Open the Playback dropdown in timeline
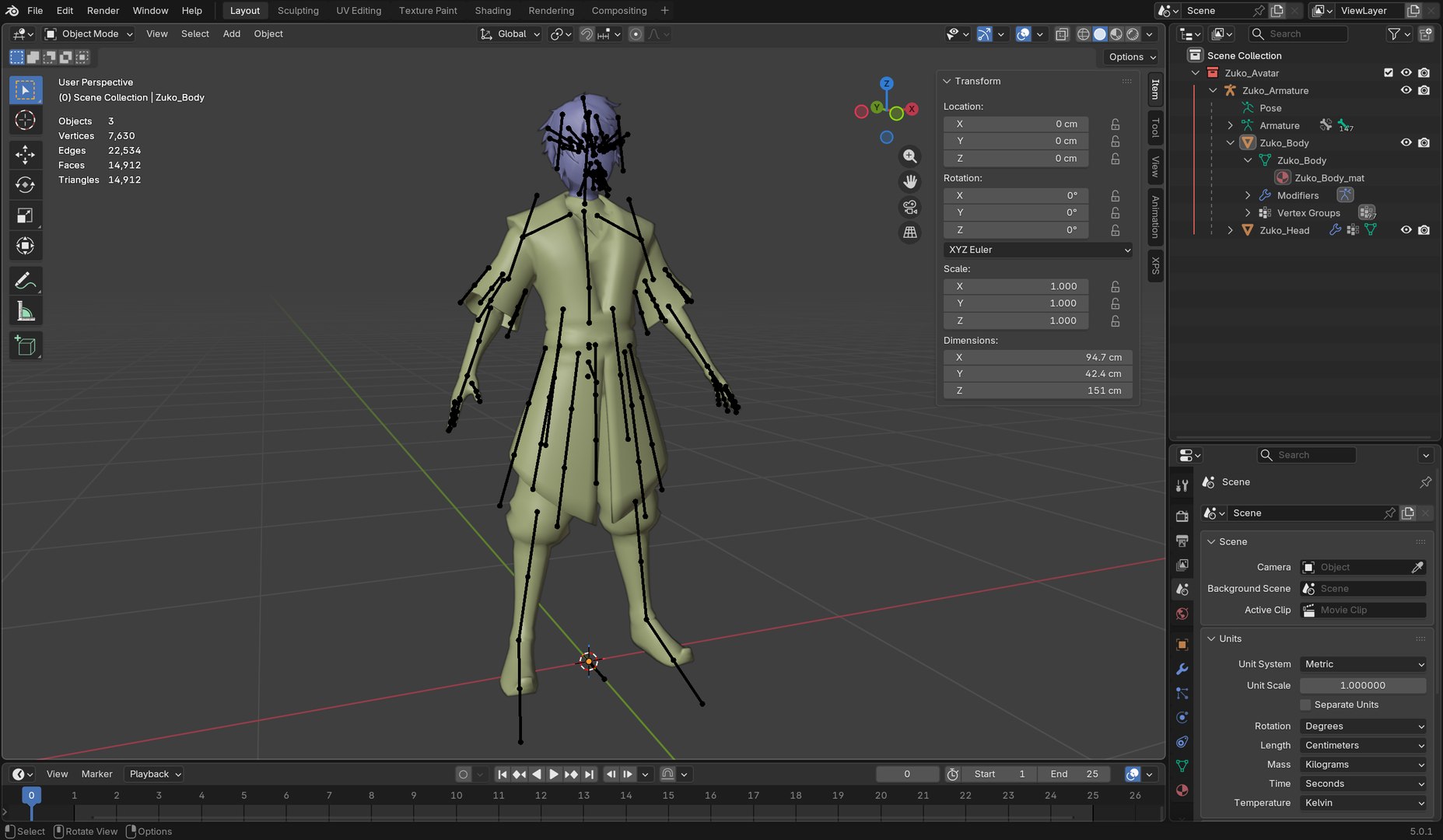Viewport: 1443px width, 840px height. pos(154,774)
